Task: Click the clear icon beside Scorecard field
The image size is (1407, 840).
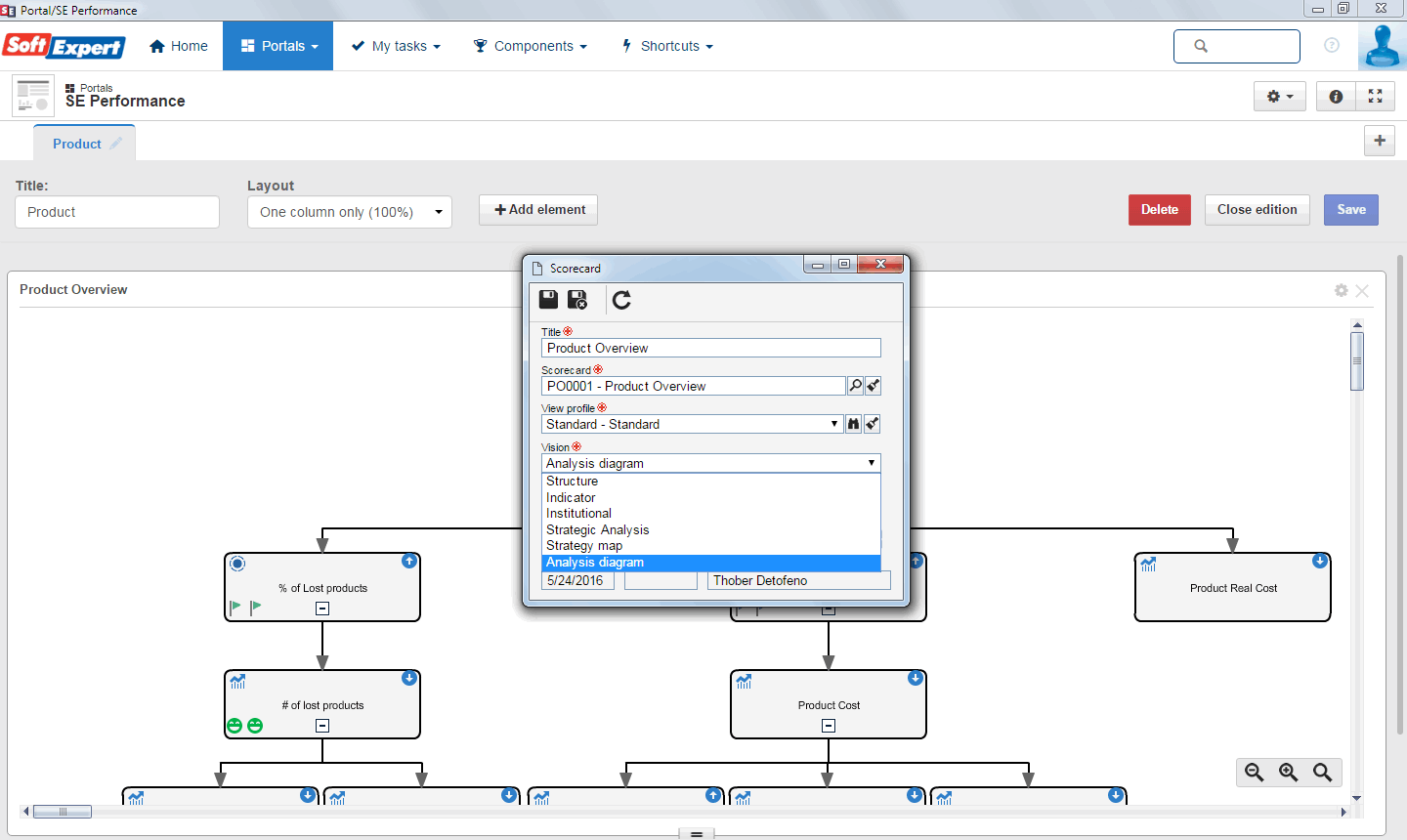Action: [874, 386]
